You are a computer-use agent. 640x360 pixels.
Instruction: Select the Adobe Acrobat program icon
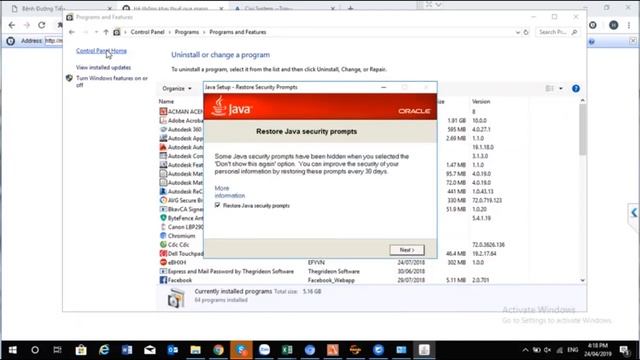163,120
